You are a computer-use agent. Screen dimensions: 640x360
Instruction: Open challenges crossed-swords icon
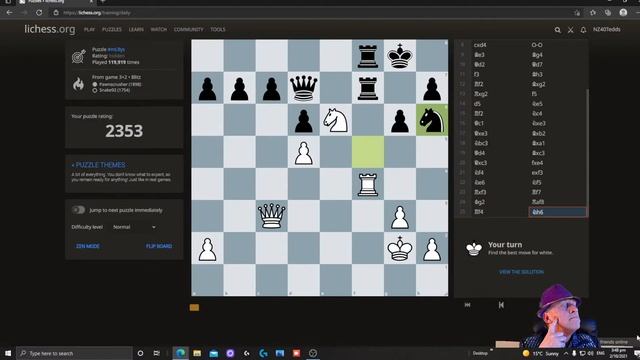tap(571, 30)
